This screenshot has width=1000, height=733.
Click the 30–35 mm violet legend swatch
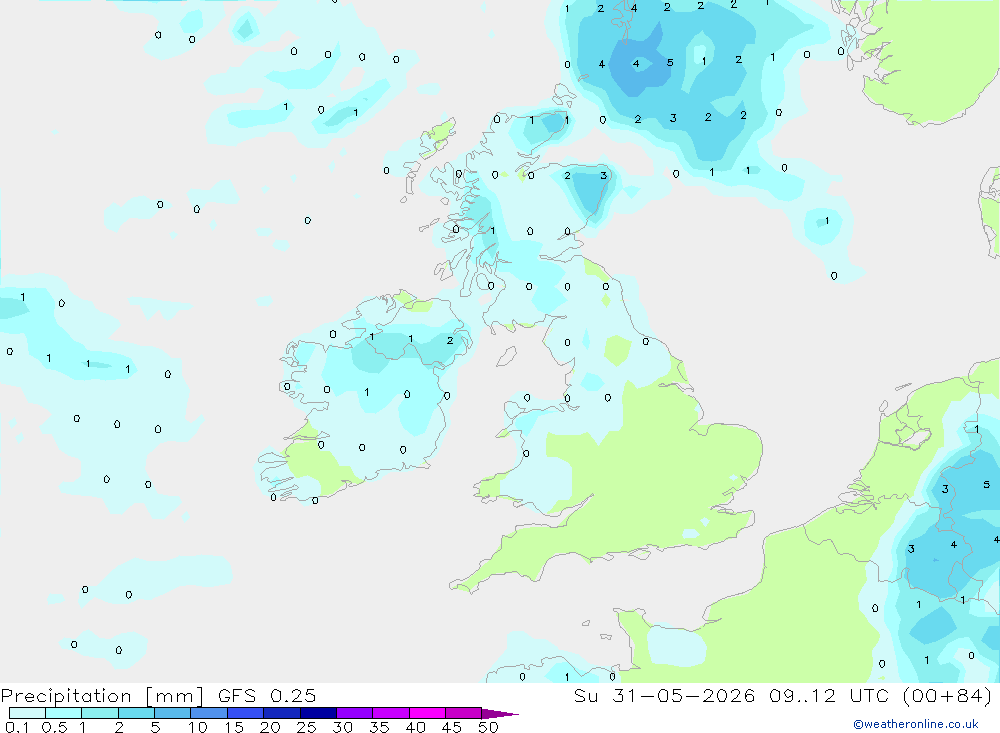(354, 713)
